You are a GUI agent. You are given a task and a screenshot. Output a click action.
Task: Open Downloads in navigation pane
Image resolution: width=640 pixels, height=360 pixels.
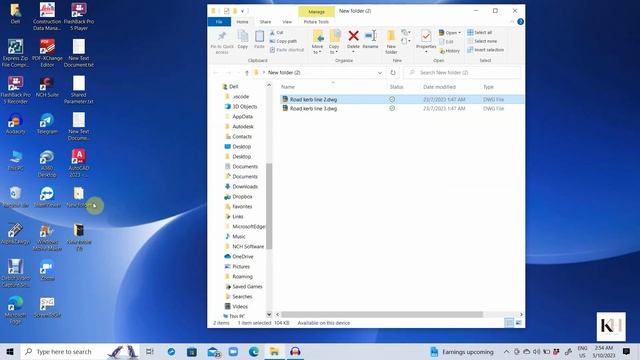241,187
